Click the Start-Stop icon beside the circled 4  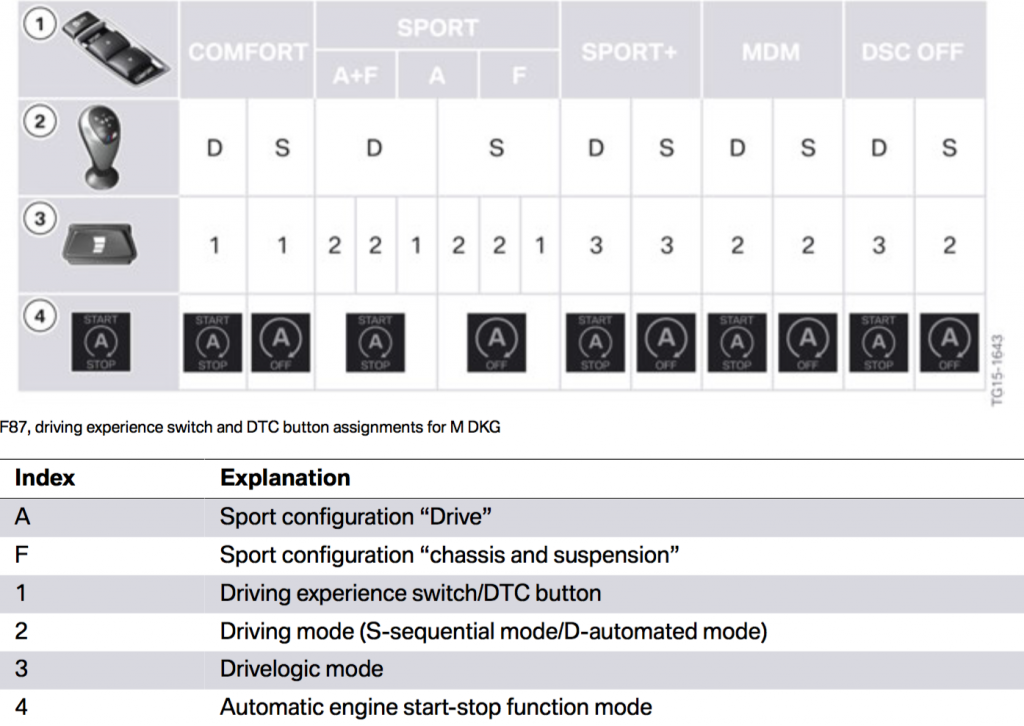[101, 340]
